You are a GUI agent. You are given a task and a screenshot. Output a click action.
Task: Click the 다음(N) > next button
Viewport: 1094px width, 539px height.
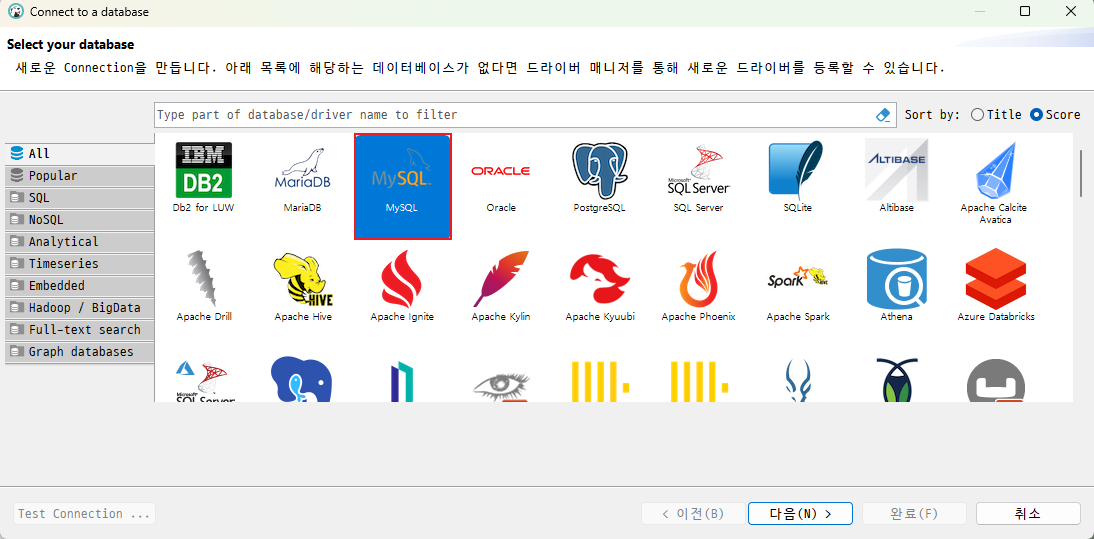click(x=800, y=514)
